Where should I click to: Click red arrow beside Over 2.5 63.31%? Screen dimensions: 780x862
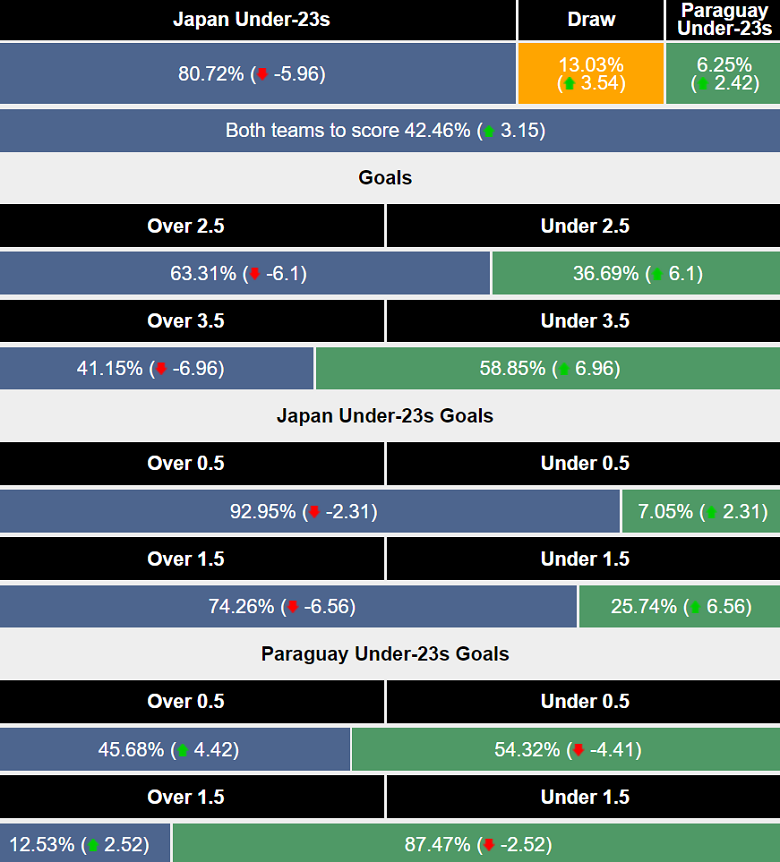pyautogui.click(x=254, y=274)
